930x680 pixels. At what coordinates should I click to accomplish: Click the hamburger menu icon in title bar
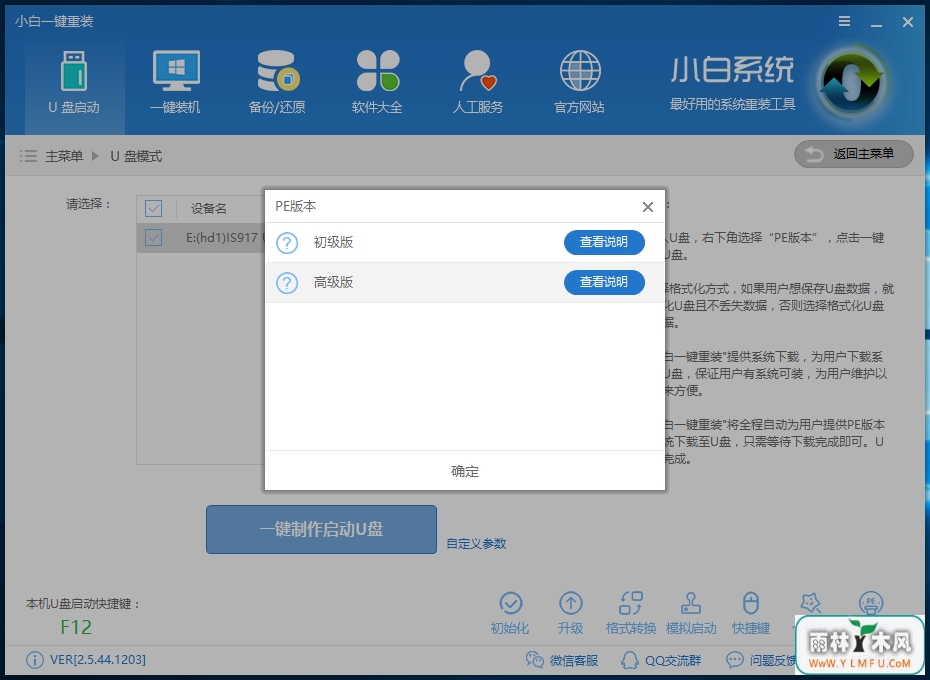(x=845, y=21)
